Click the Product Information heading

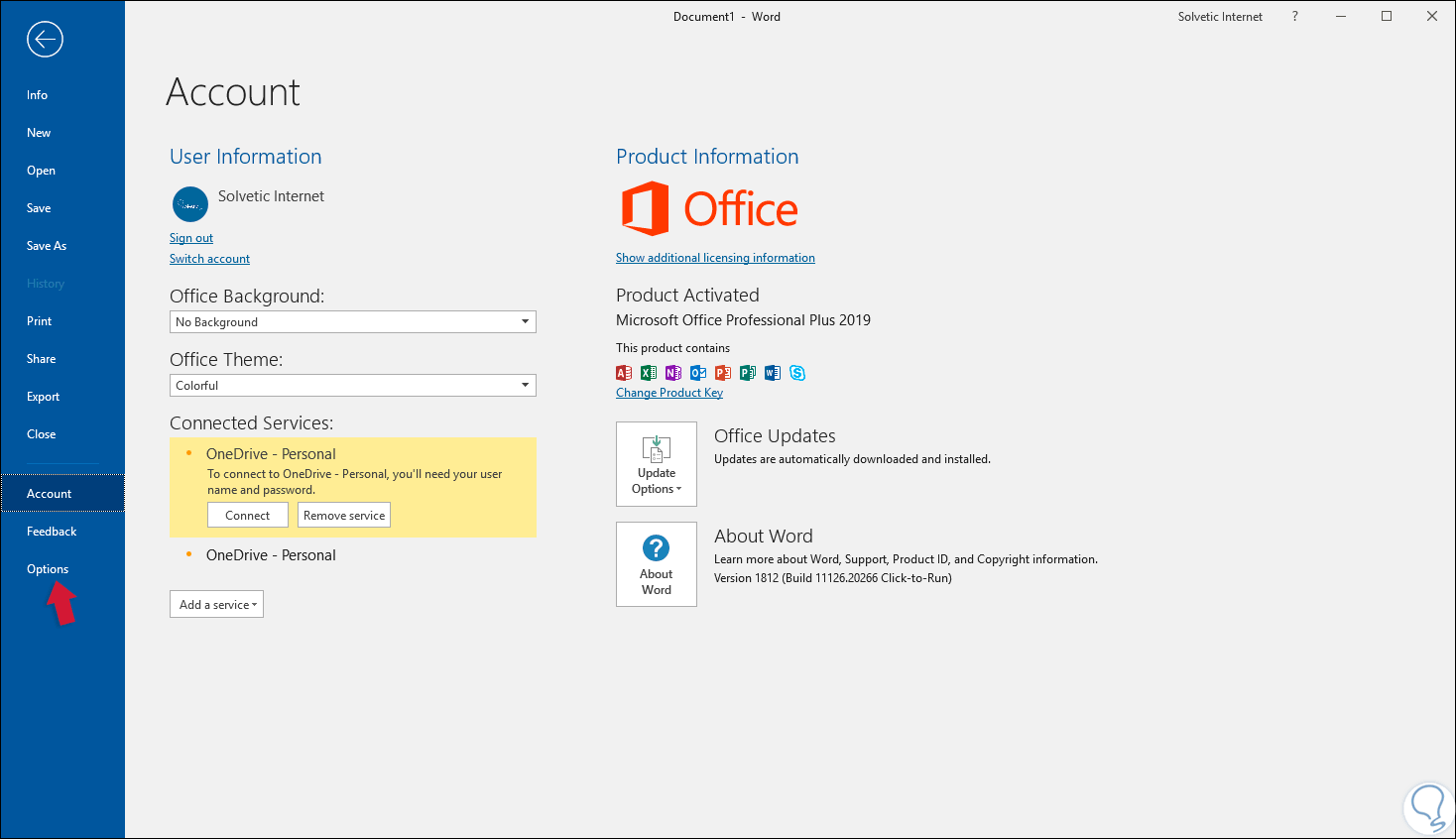[x=707, y=157]
